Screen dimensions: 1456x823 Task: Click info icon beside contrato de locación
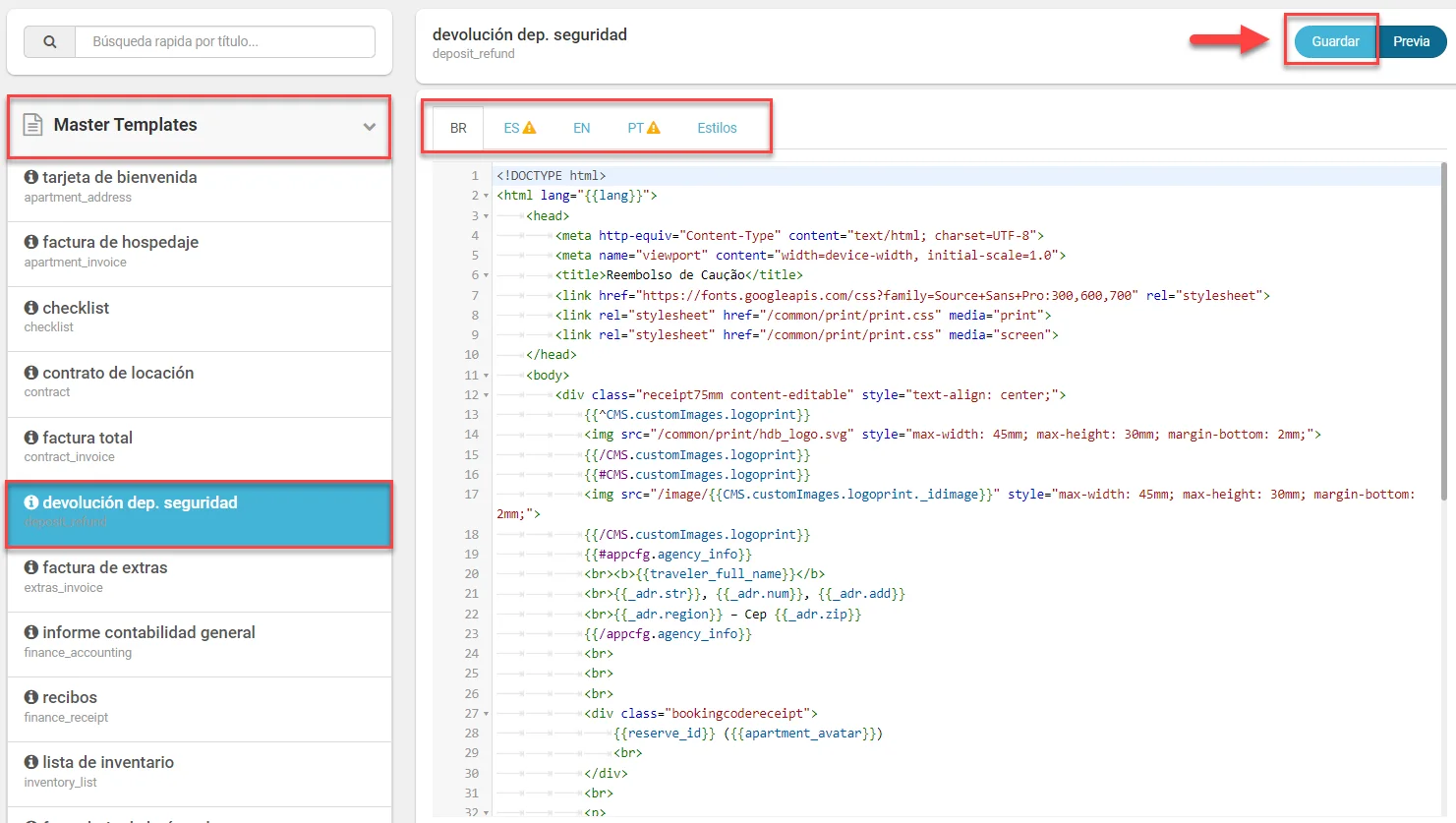click(x=31, y=373)
